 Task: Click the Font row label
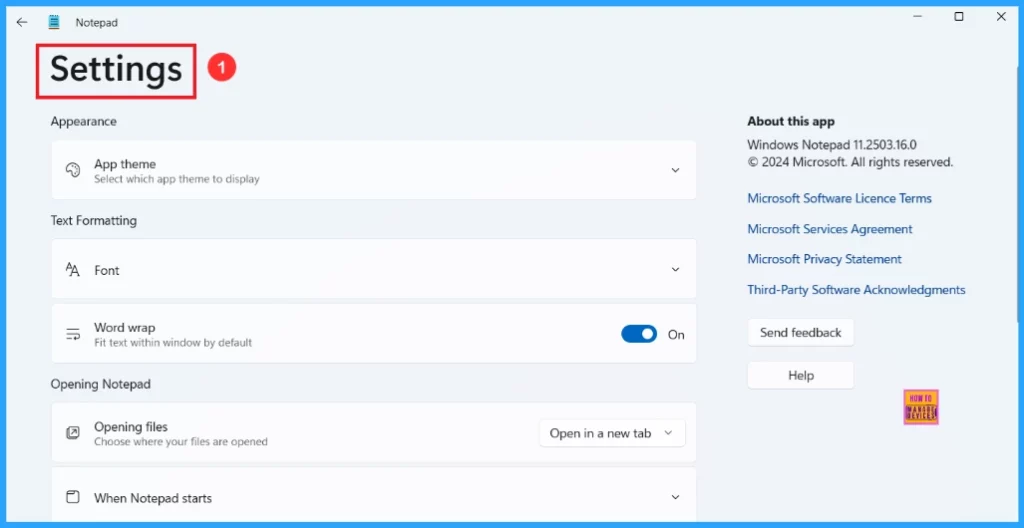pos(106,270)
